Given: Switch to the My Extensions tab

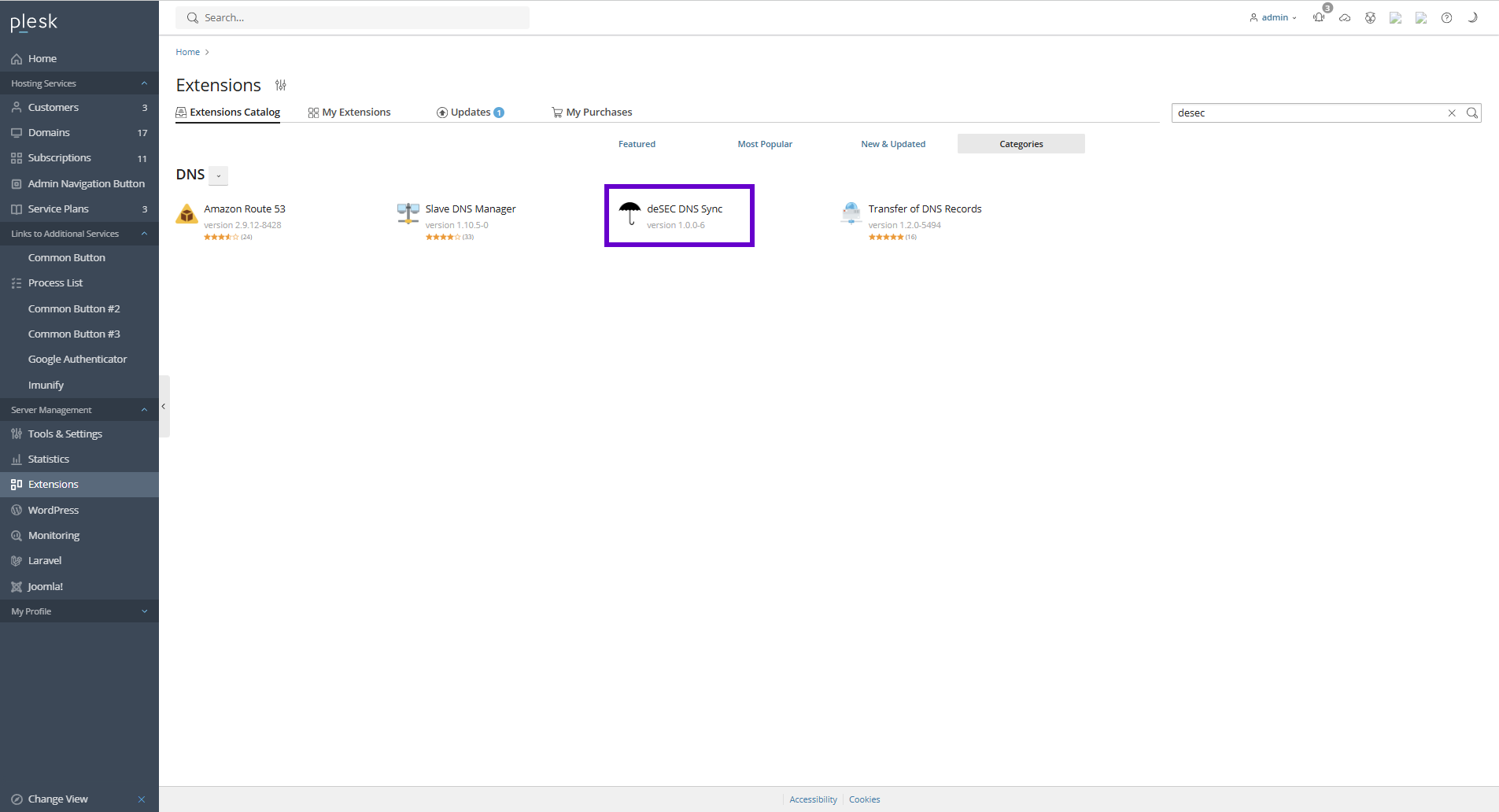Looking at the screenshot, I should (x=356, y=112).
